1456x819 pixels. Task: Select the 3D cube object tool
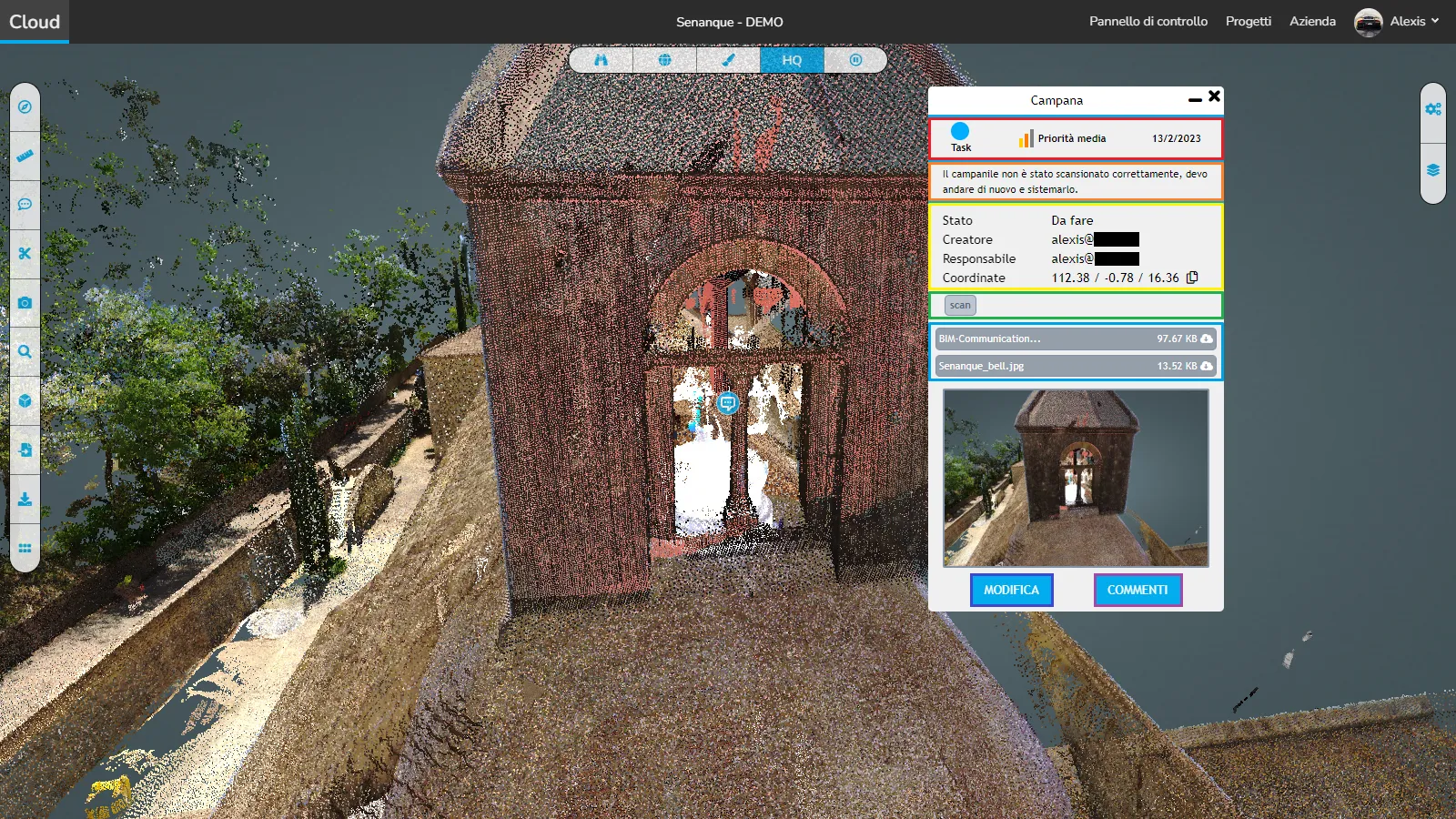pos(25,400)
